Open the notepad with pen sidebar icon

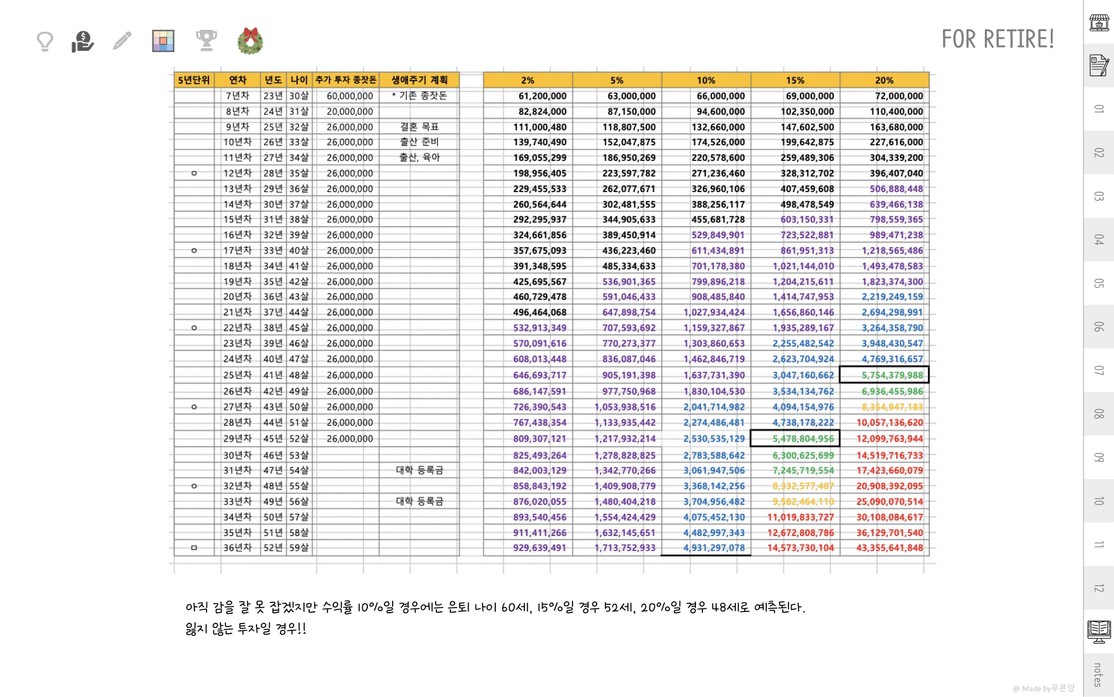click(1099, 65)
